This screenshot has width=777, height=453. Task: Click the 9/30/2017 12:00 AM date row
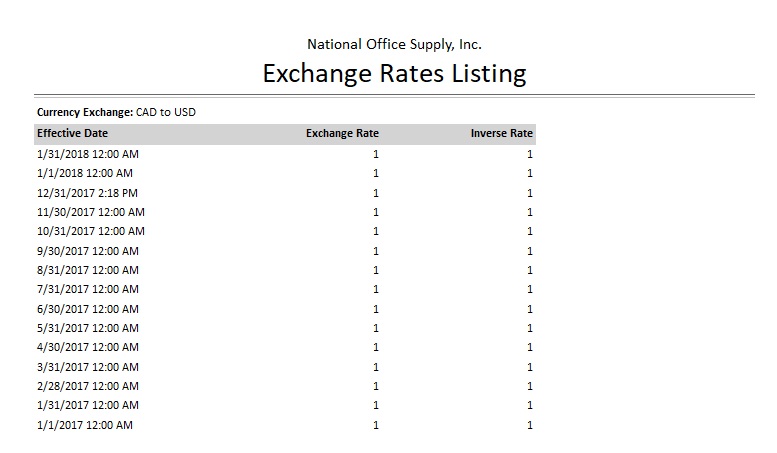87,251
